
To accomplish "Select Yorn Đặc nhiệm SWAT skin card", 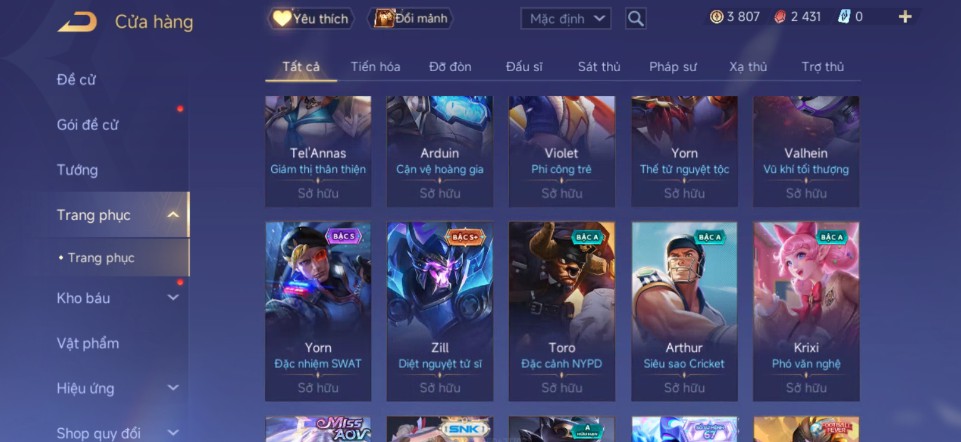I will point(318,311).
